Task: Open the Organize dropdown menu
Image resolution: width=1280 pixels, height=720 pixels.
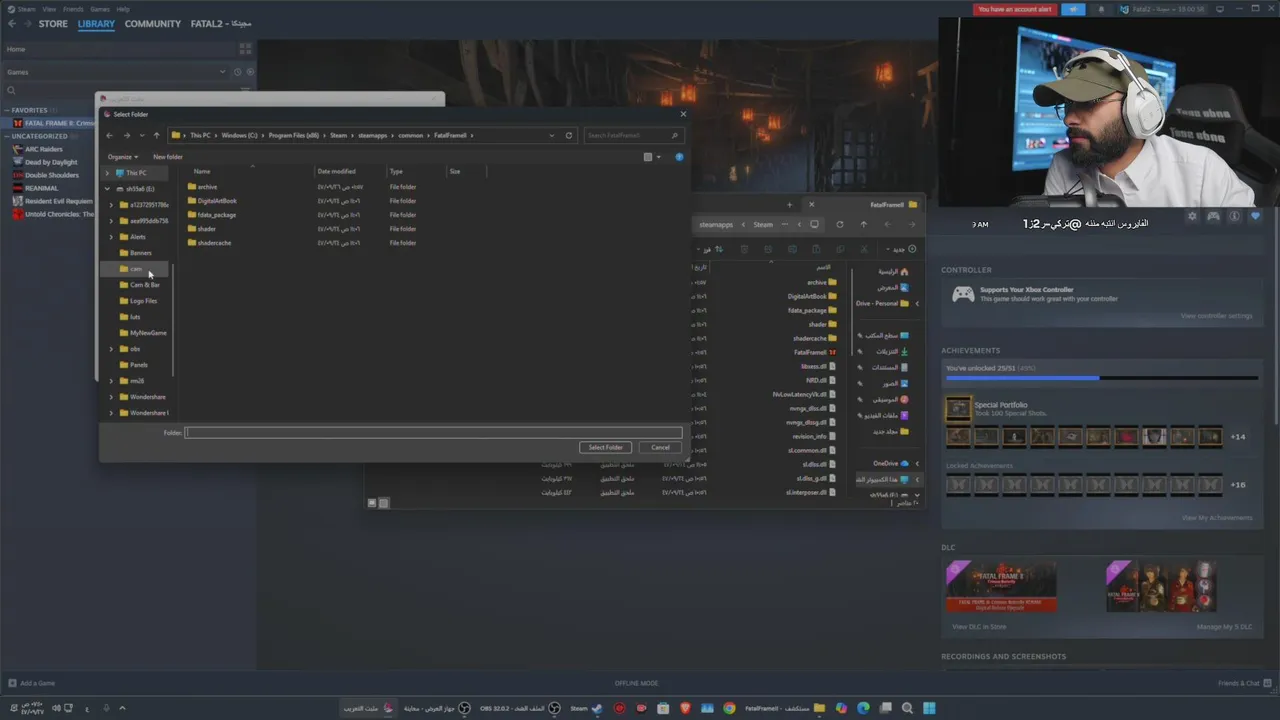Action: point(122,157)
